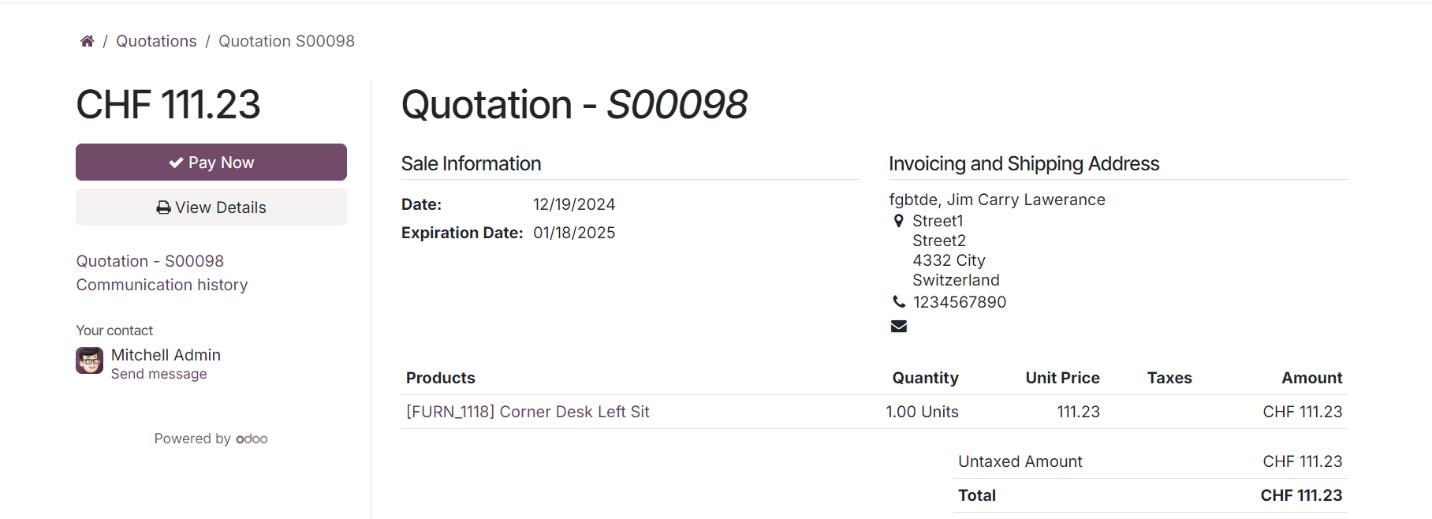Click Mitchell Admin avatar image
The height and width of the screenshot is (519, 1432).
tap(89, 361)
